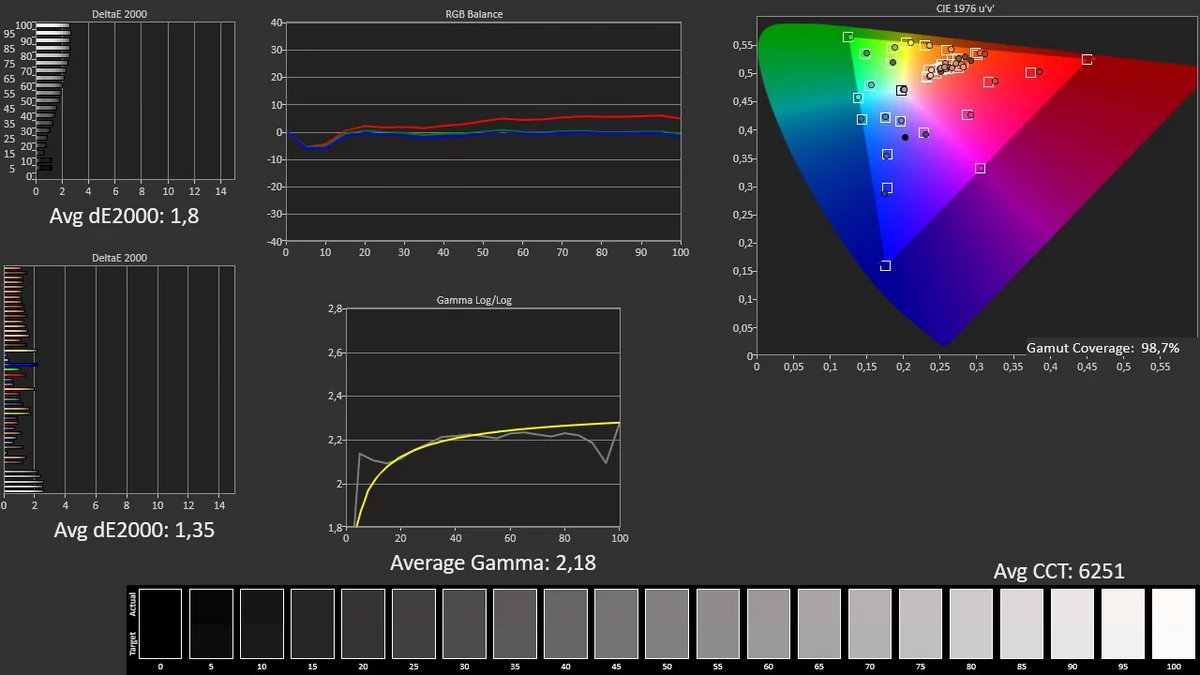Select the 60 grayscale swatch

(x=768, y=623)
